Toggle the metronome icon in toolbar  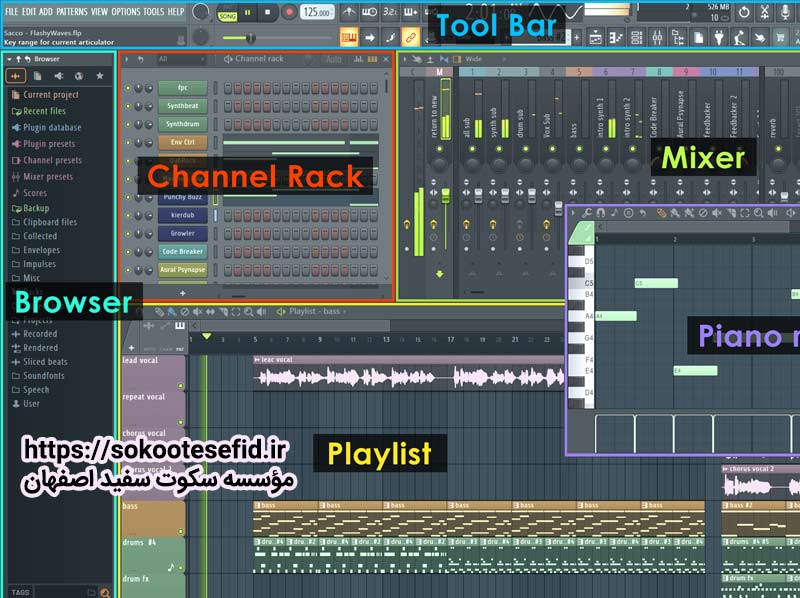tap(349, 12)
